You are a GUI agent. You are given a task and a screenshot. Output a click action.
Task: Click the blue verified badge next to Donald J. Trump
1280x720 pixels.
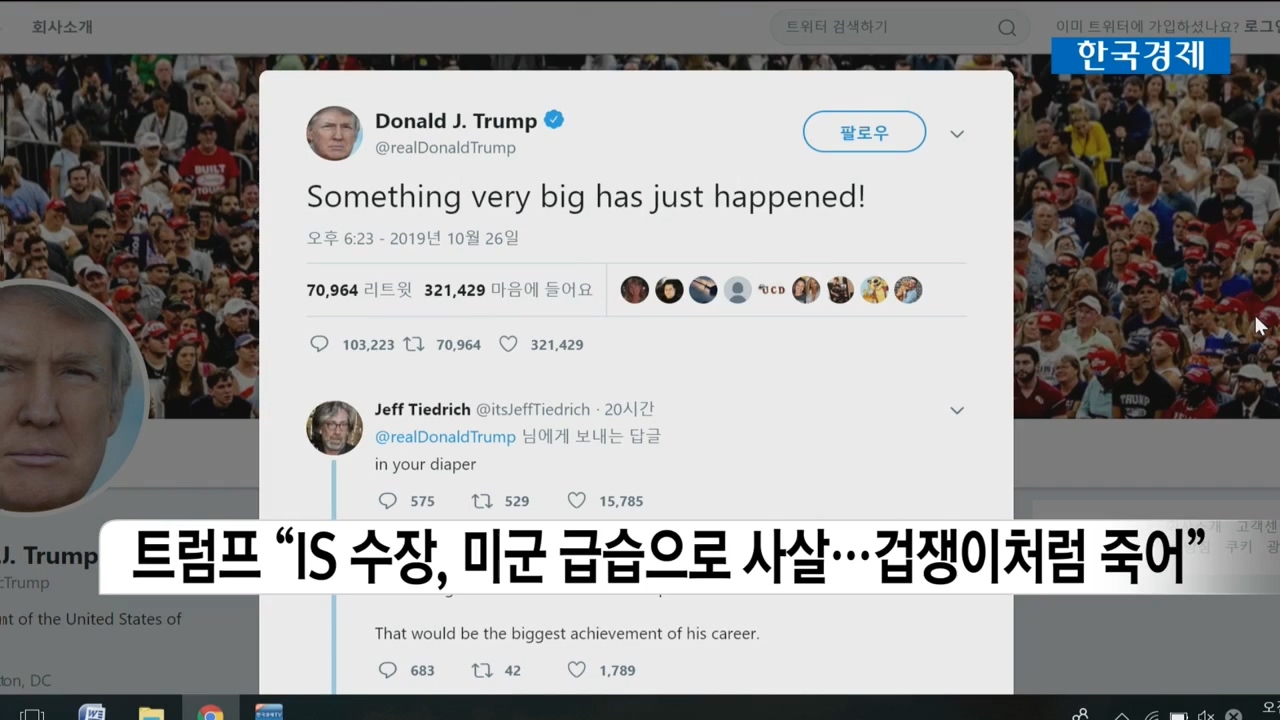pos(554,120)
